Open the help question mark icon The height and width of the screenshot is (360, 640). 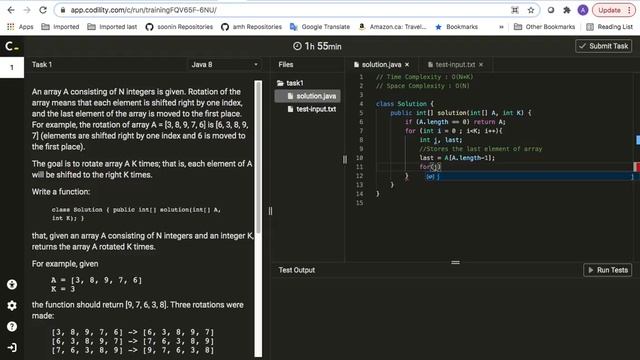tap(12, 327)
